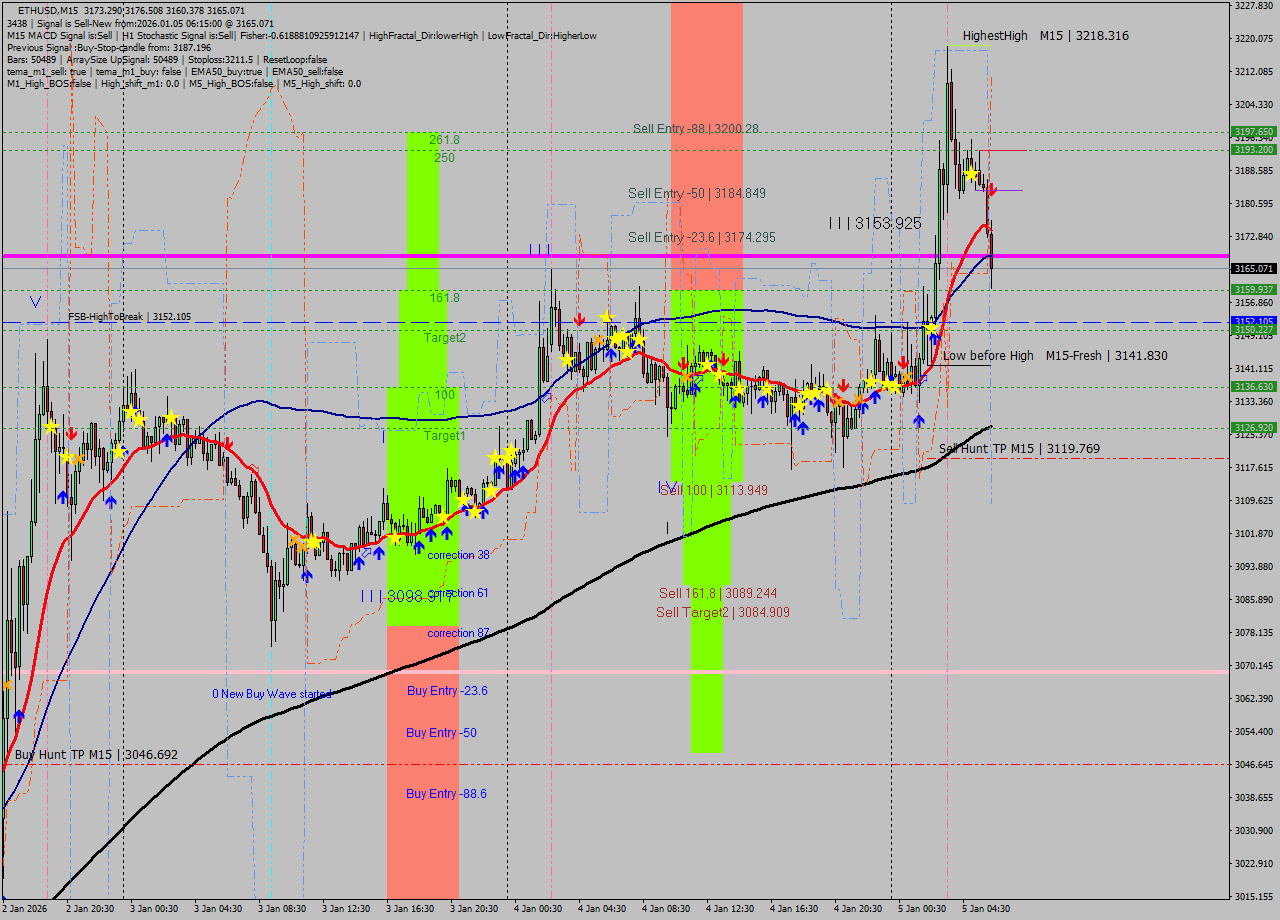Click the "Sell Hunt TP M15 | 3119.769" annotation

pos(1020,450)
